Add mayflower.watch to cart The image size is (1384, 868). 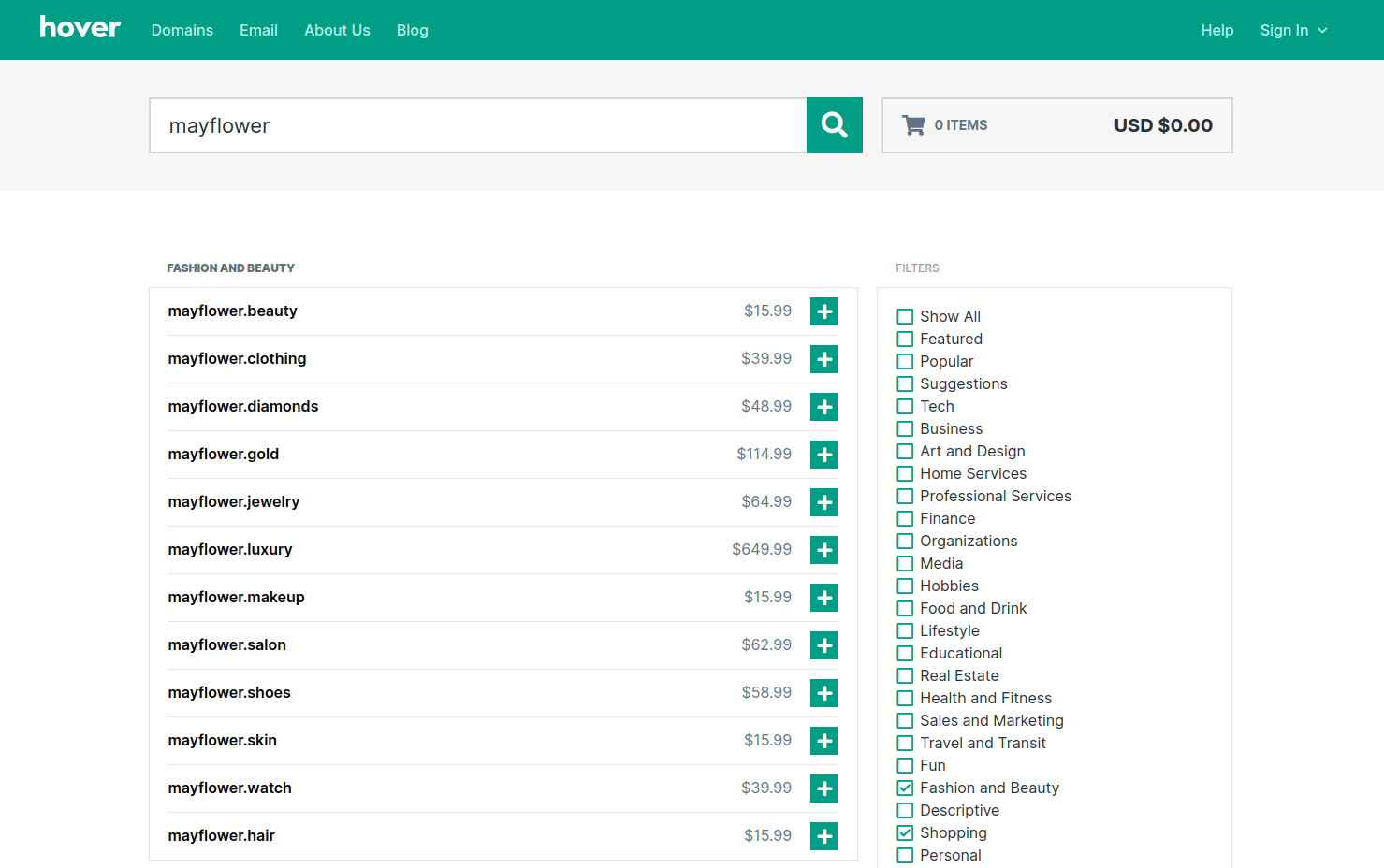[823, 788]
